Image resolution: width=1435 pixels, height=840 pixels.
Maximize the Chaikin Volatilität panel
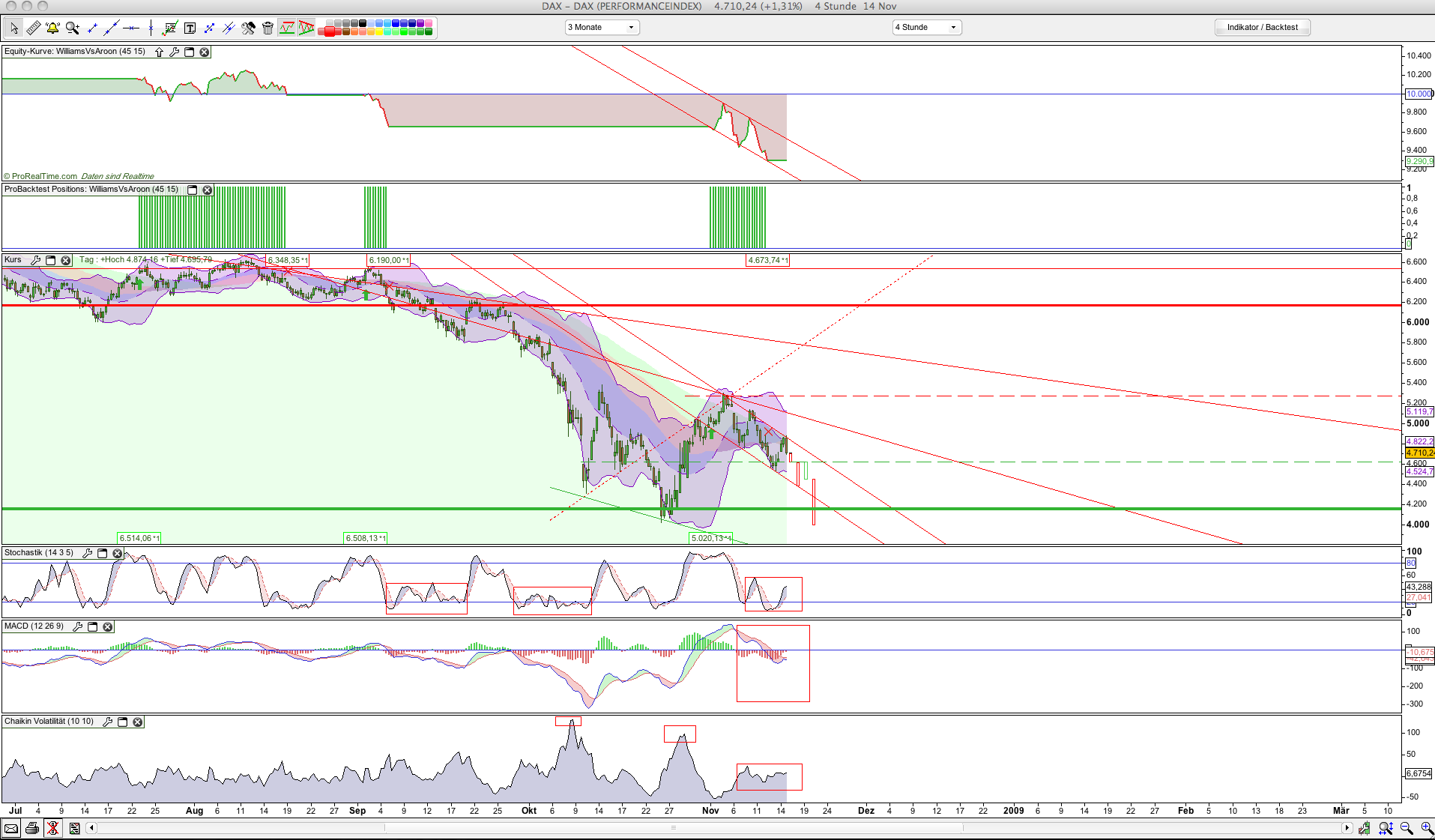coord(122,722)
